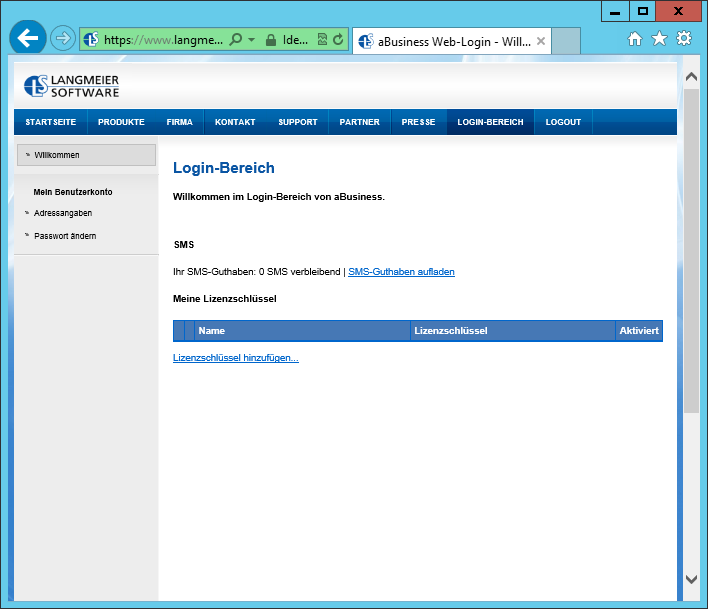The width and height of the screenshot is (708, 609).
Task: Click the scrollbar up arrow
Action: 691,77
